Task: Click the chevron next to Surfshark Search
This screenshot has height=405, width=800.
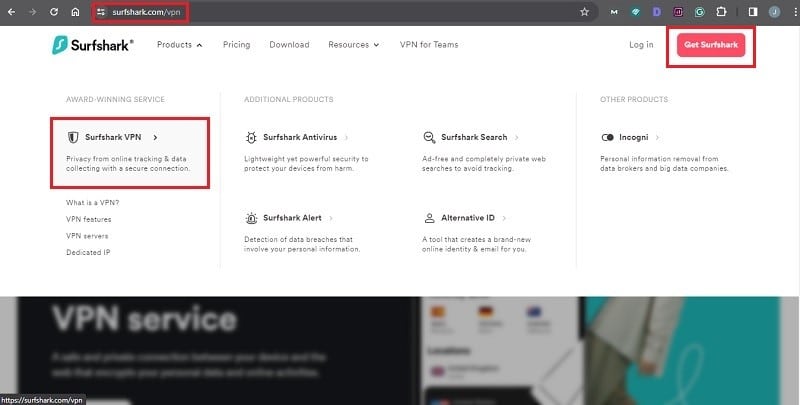Action: pyautogui.click(x=516, y=137)
